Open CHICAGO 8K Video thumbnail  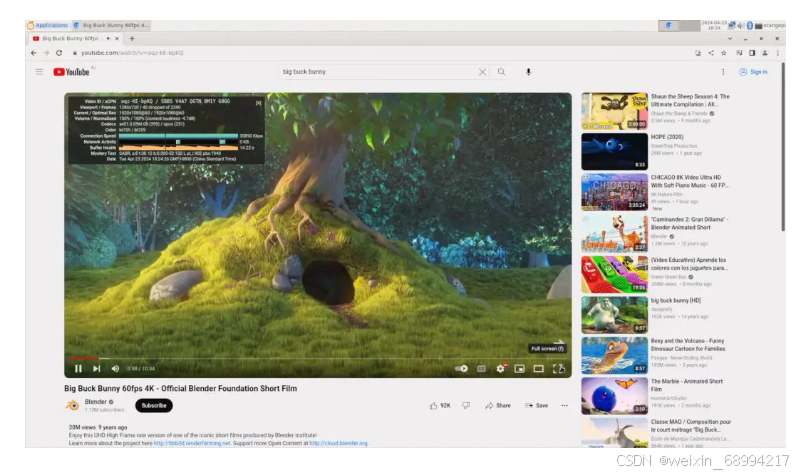614,192
